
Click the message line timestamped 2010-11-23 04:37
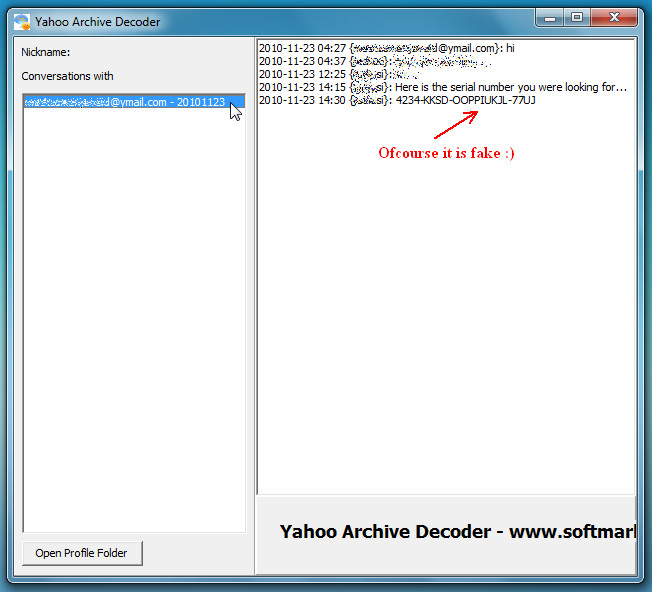tap(375, 62)
